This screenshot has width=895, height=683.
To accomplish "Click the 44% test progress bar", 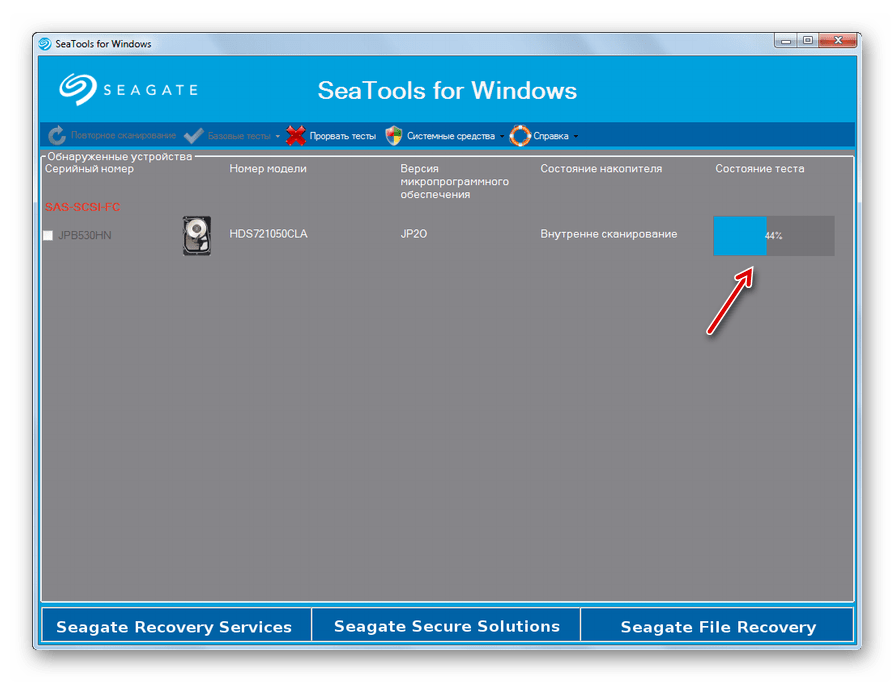I will (773, 236).
